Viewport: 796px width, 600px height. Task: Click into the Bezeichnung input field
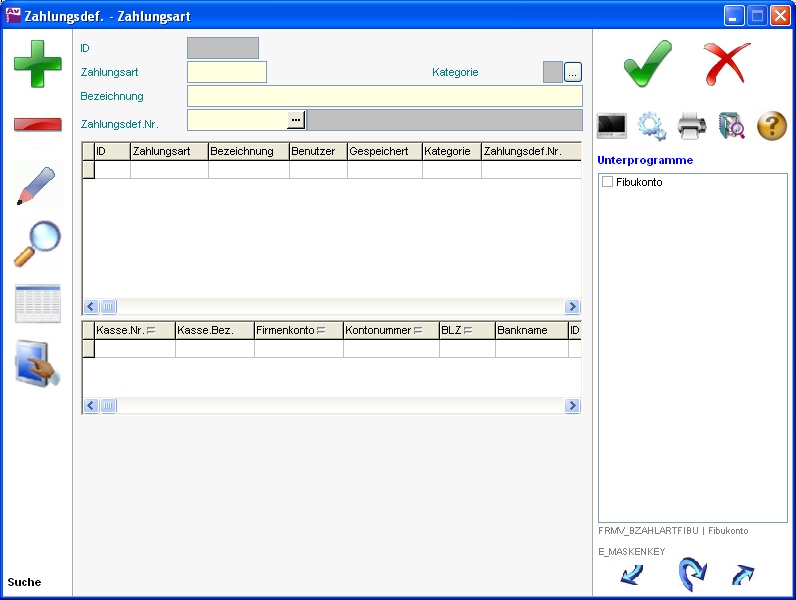pos(384,96)
